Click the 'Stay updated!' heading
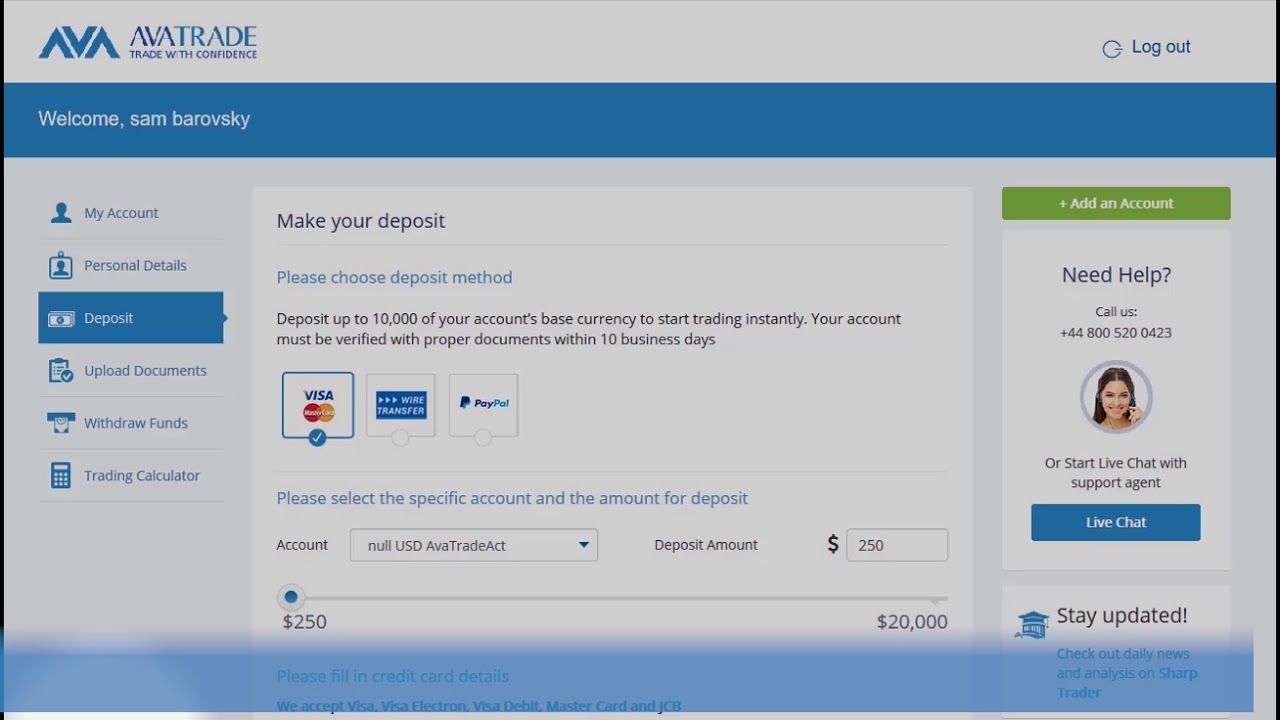This screenshot has width=1280, height=720. tap(1122, 616)
